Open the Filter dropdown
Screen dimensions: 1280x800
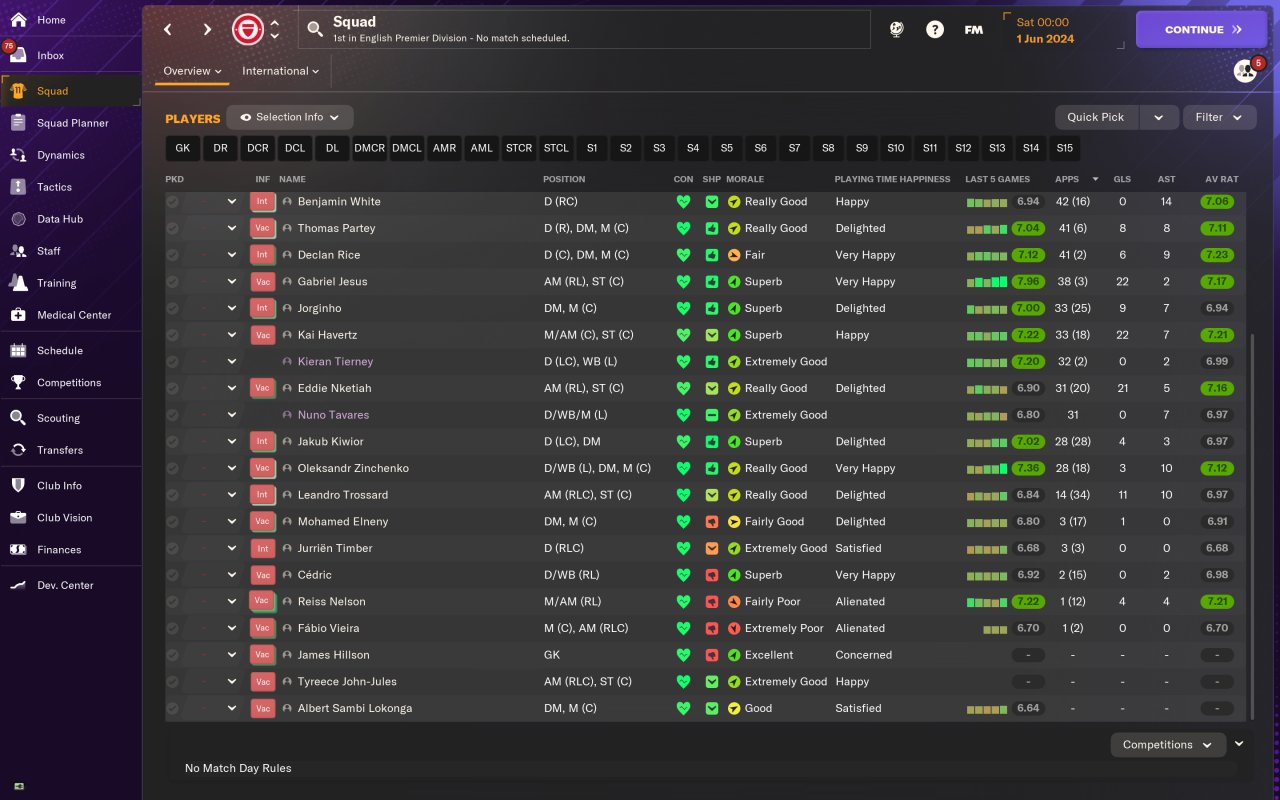tap(1219, 117)
